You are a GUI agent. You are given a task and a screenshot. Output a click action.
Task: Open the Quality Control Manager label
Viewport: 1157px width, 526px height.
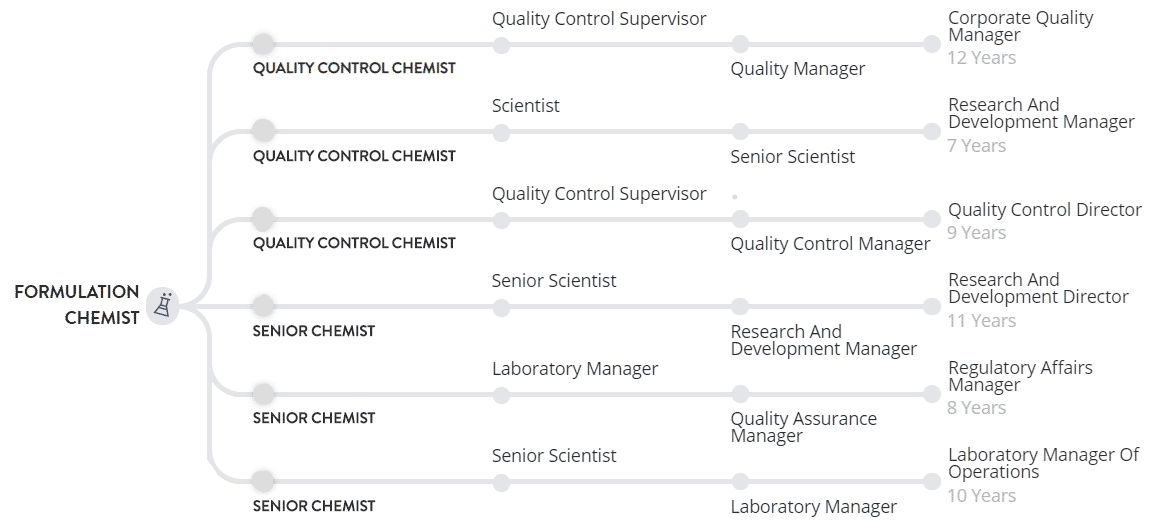click(830, 244)
